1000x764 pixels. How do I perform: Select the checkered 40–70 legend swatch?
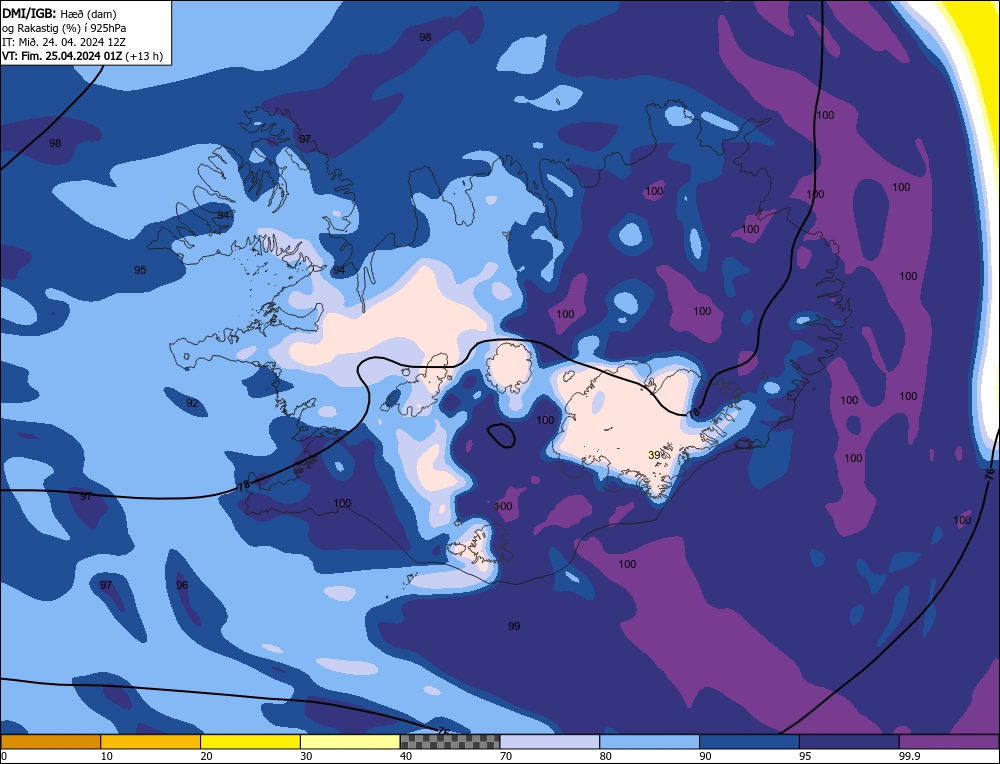pos(450,742)
